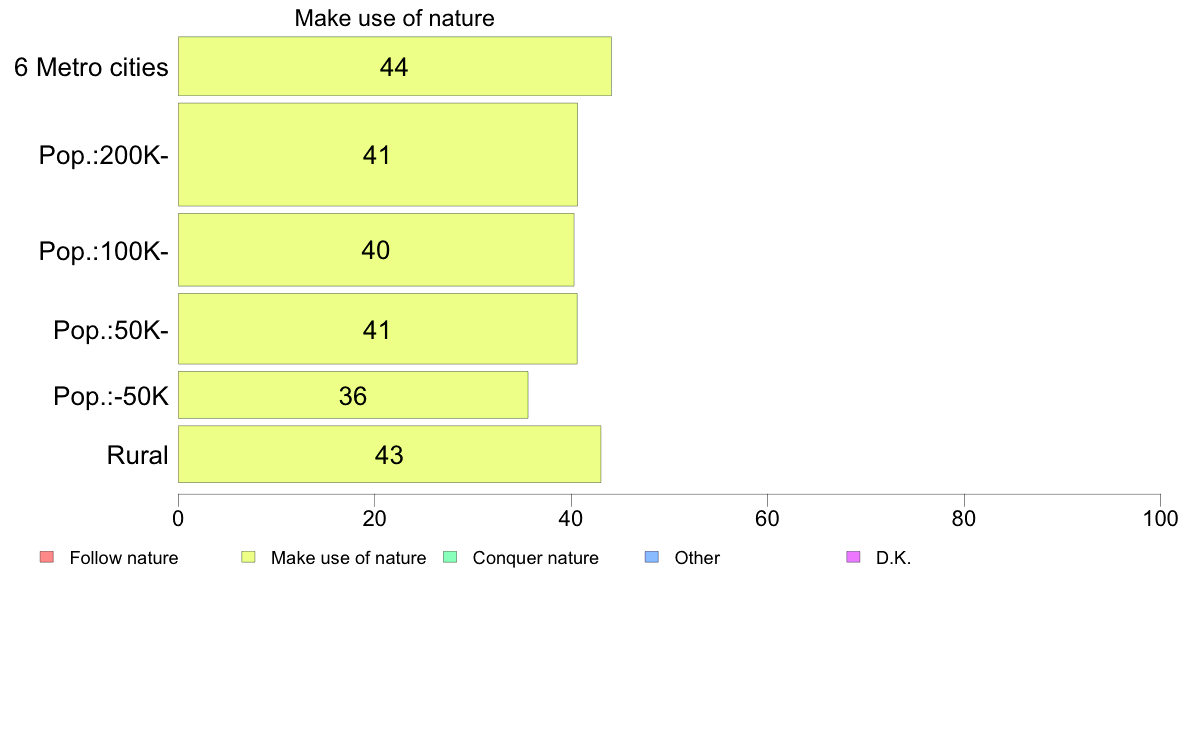
Task: Click the Follow nature red legend swatch
Action: (x=47, y=557)
